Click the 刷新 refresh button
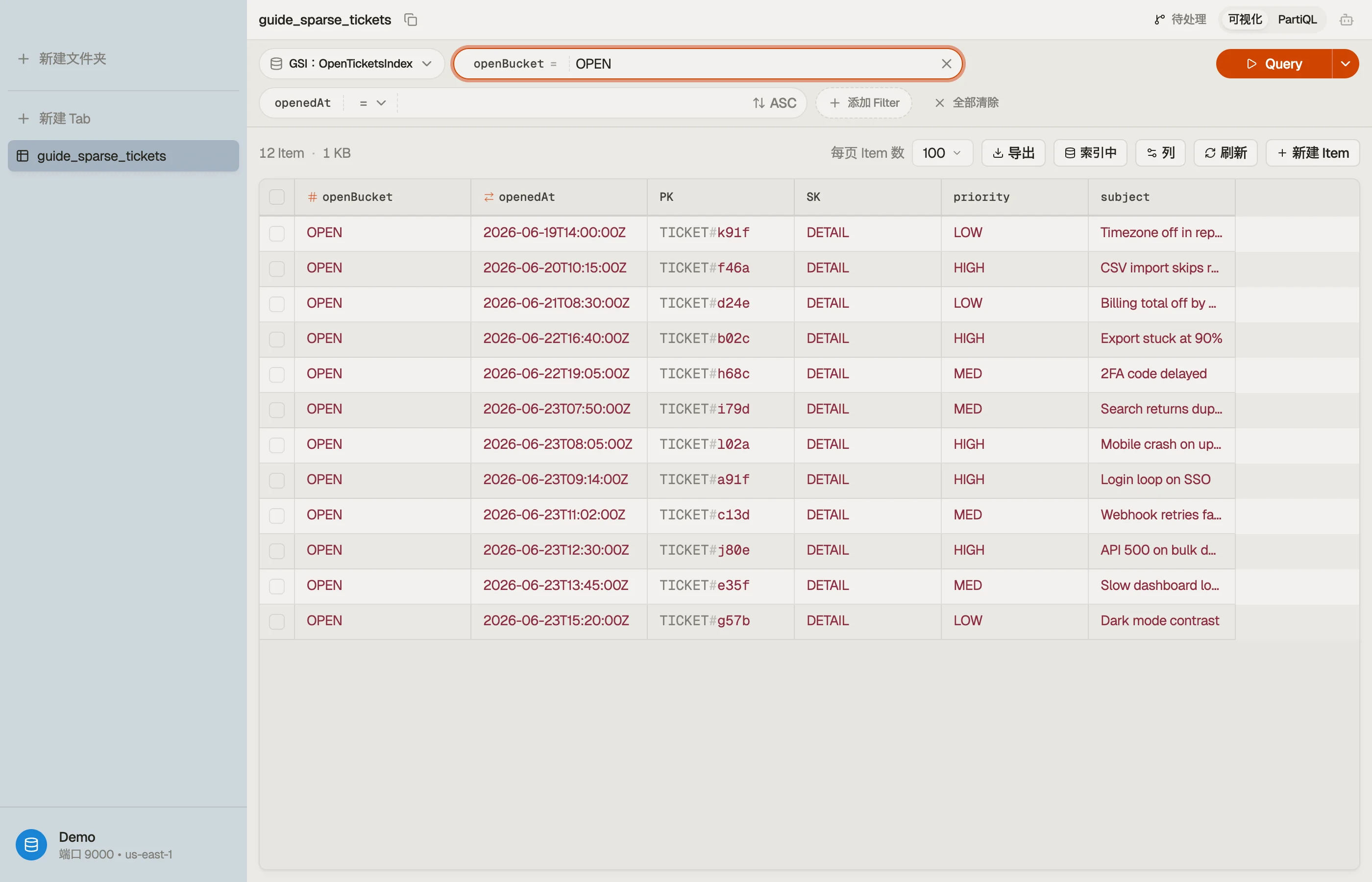 [x=1225, y=153]
